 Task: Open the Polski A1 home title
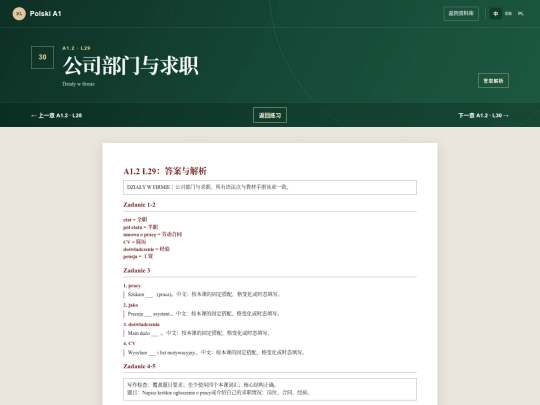point(45,14)
